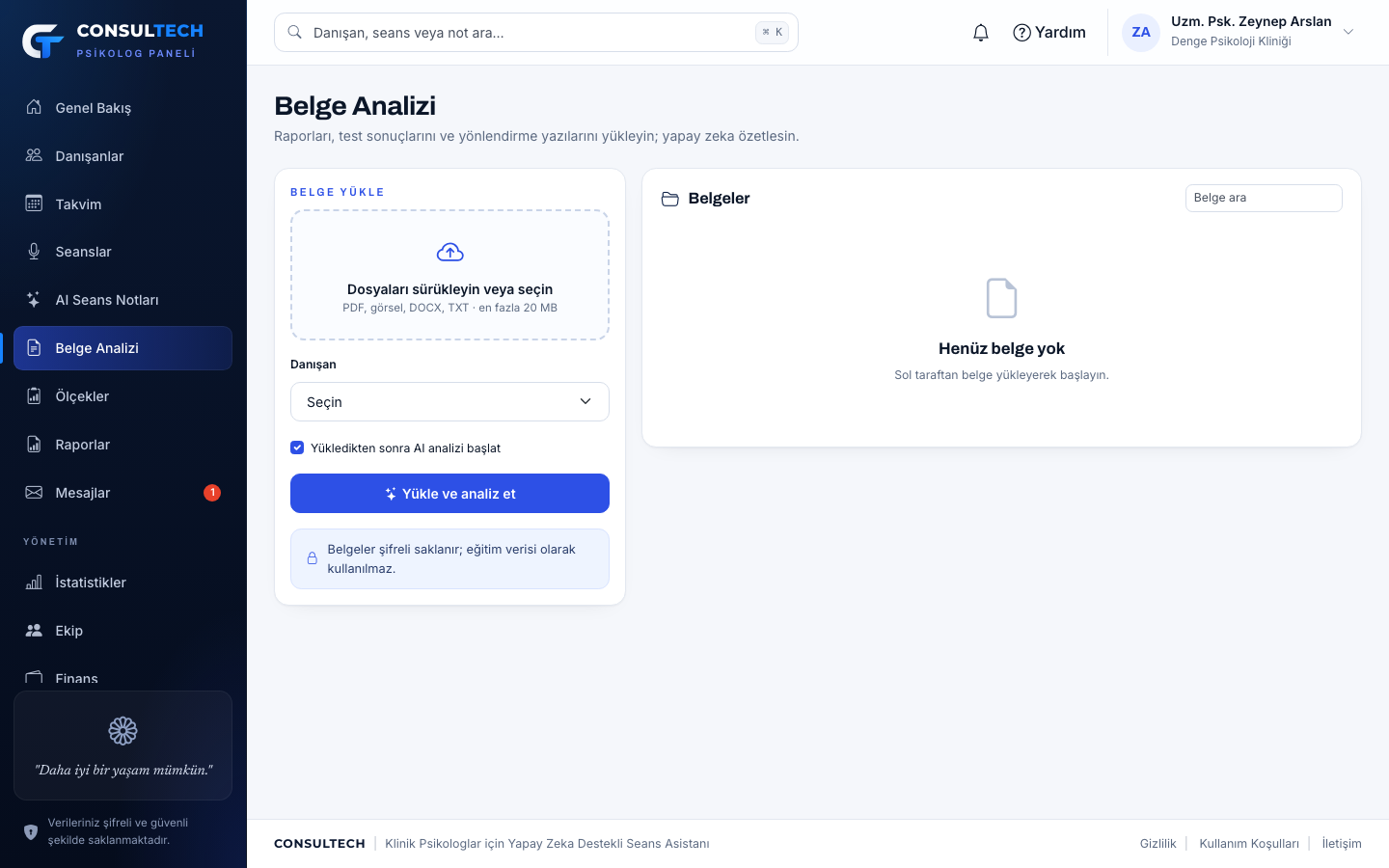Open the Danışan 'Seçin' dropdown
1389x868 pixels.
click(x=449, y=402)
